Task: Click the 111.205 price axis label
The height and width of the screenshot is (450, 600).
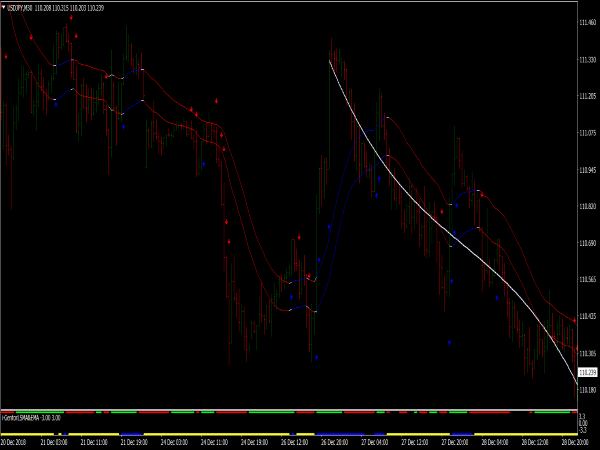Action: tap(587, 96)
